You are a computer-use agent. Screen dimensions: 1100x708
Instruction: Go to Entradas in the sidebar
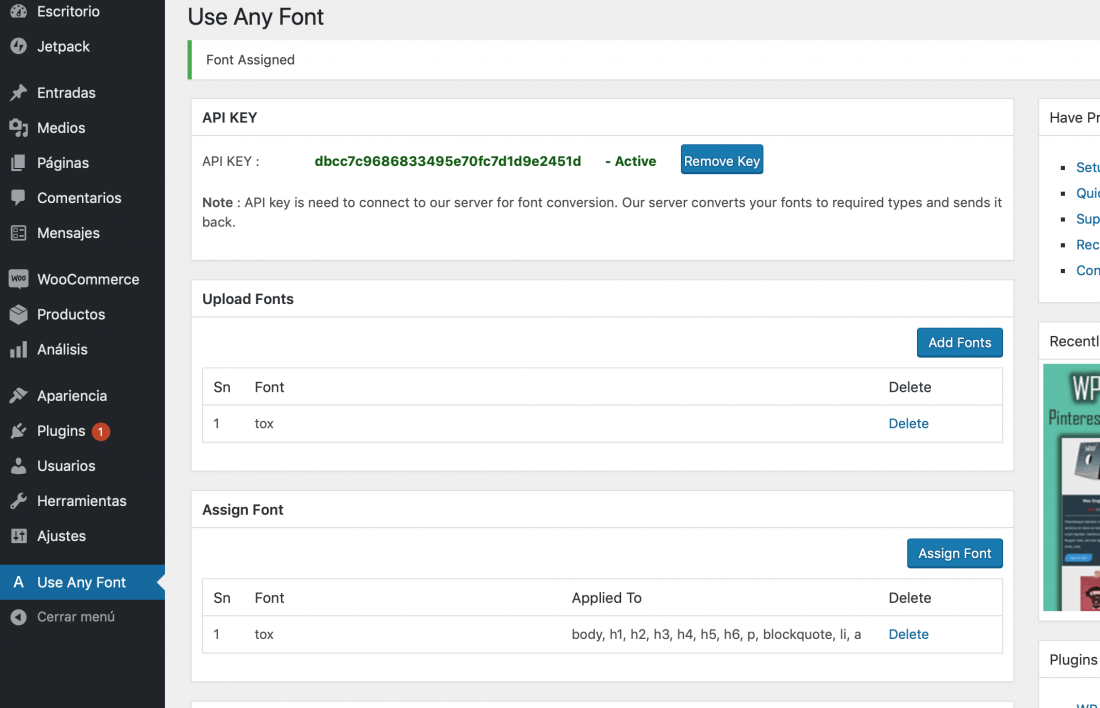click(x=66, y=93)
